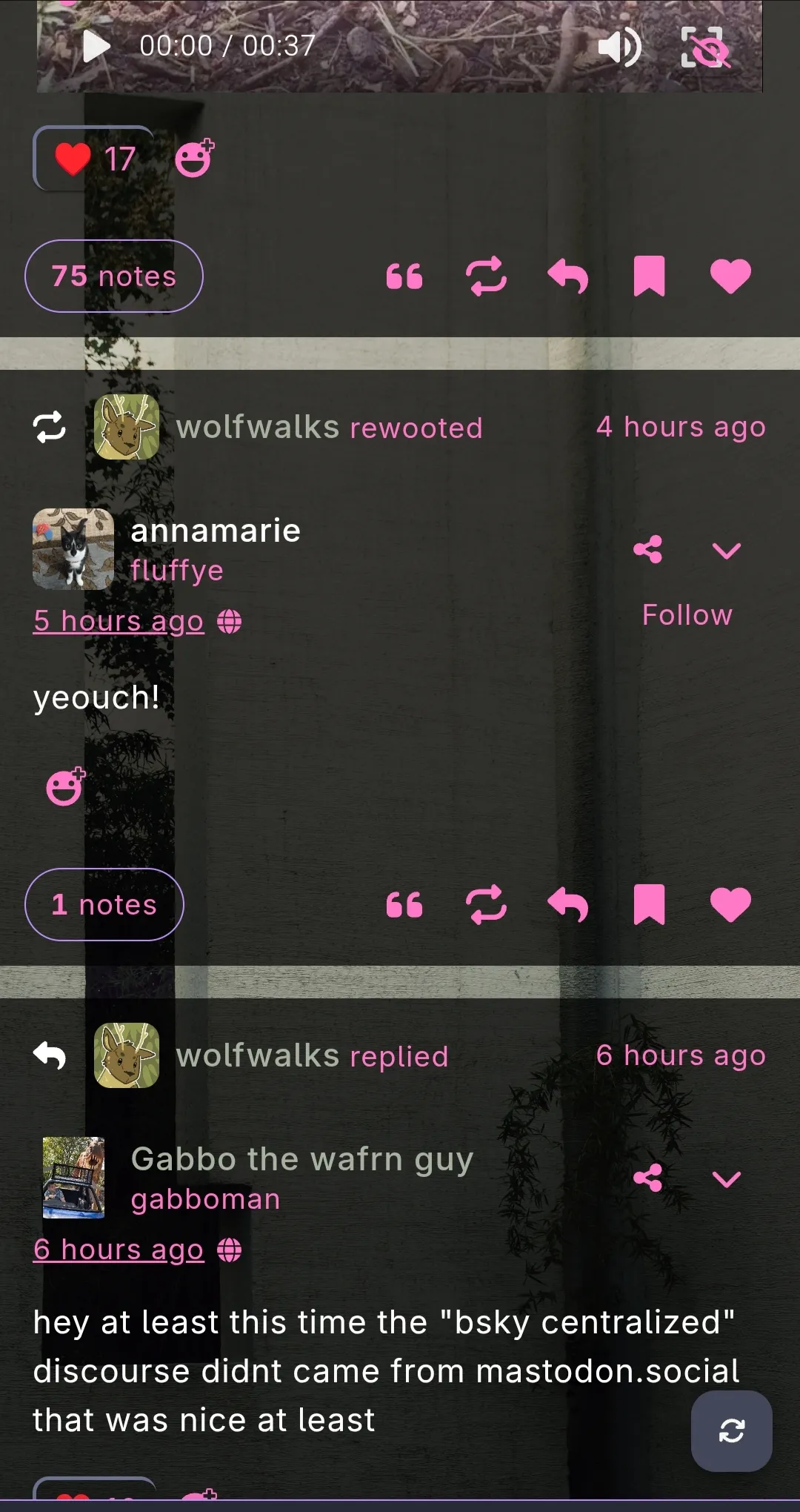Add emoji reaction to yeouch post
Screen dimensions: 800x1512
tap(66, 786)
